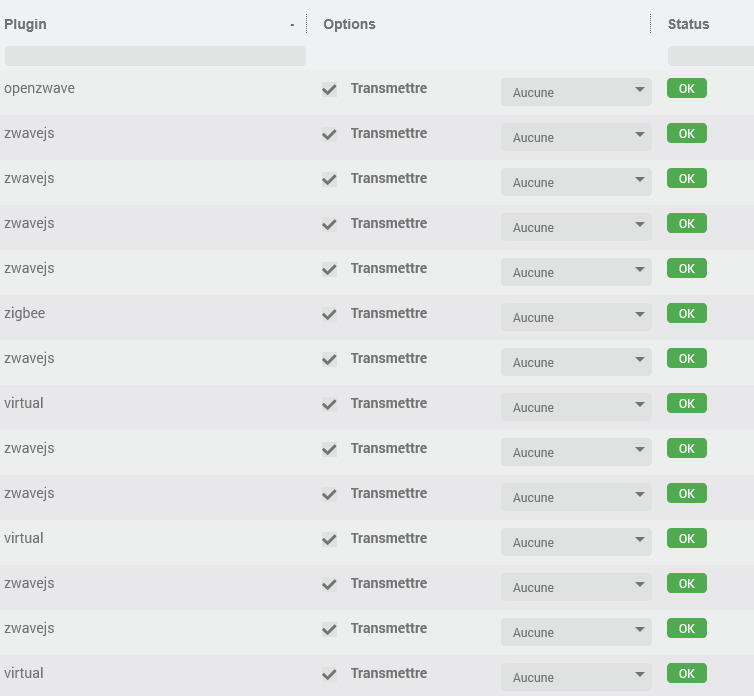The image size is (754, 696).
Task: Toggle Transmettre checkbox in last virtual row
Action: tap(329, 674)
